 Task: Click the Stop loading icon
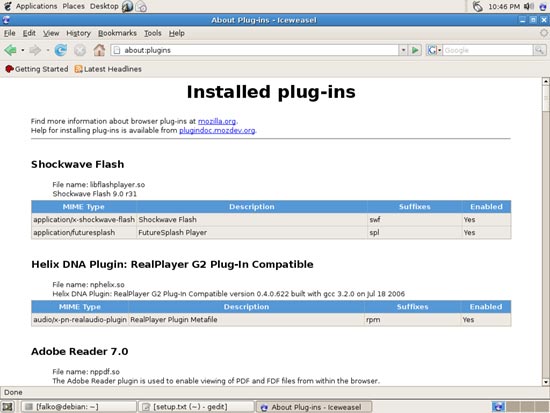80,51
